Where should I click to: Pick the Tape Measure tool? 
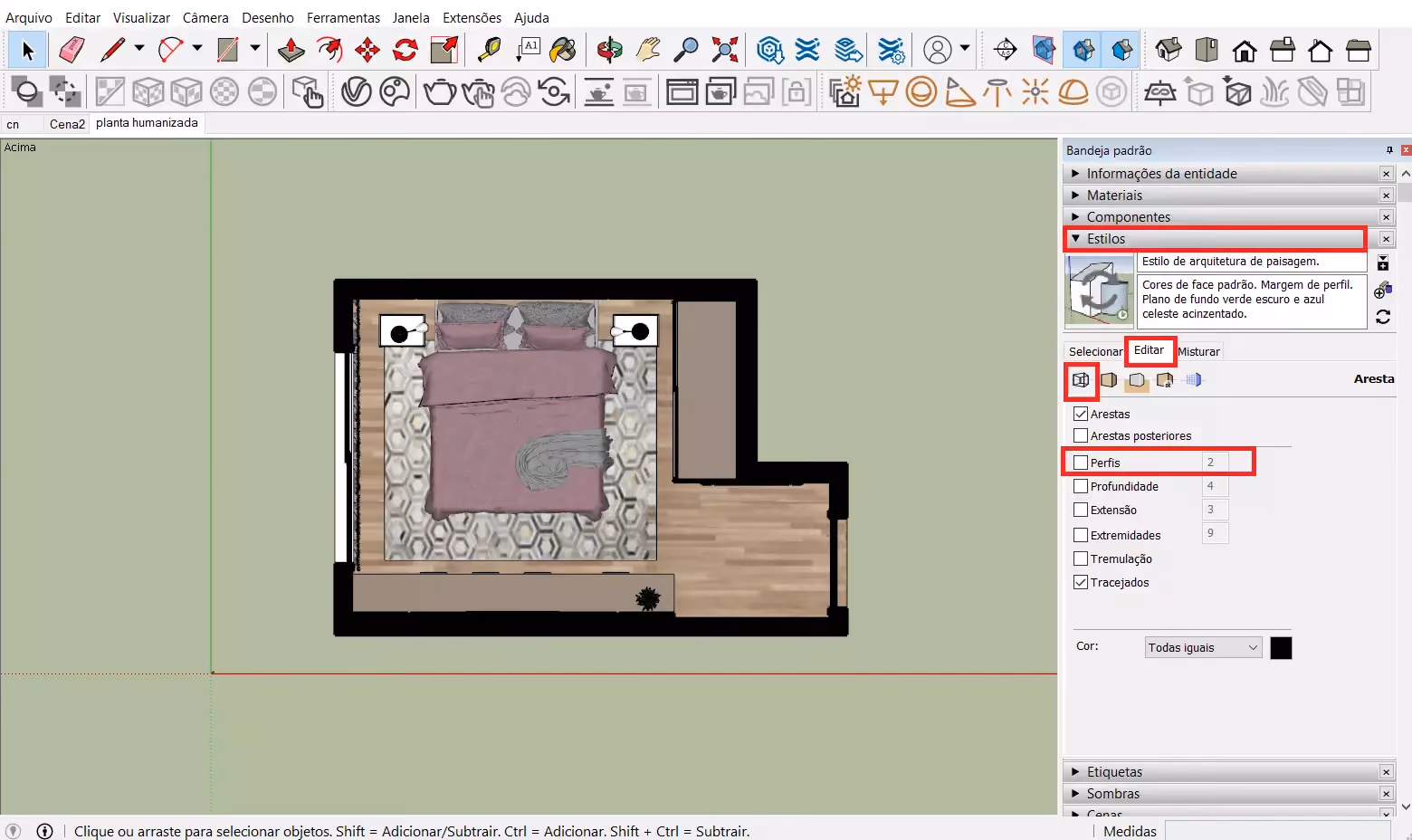(x=489, y=50)
